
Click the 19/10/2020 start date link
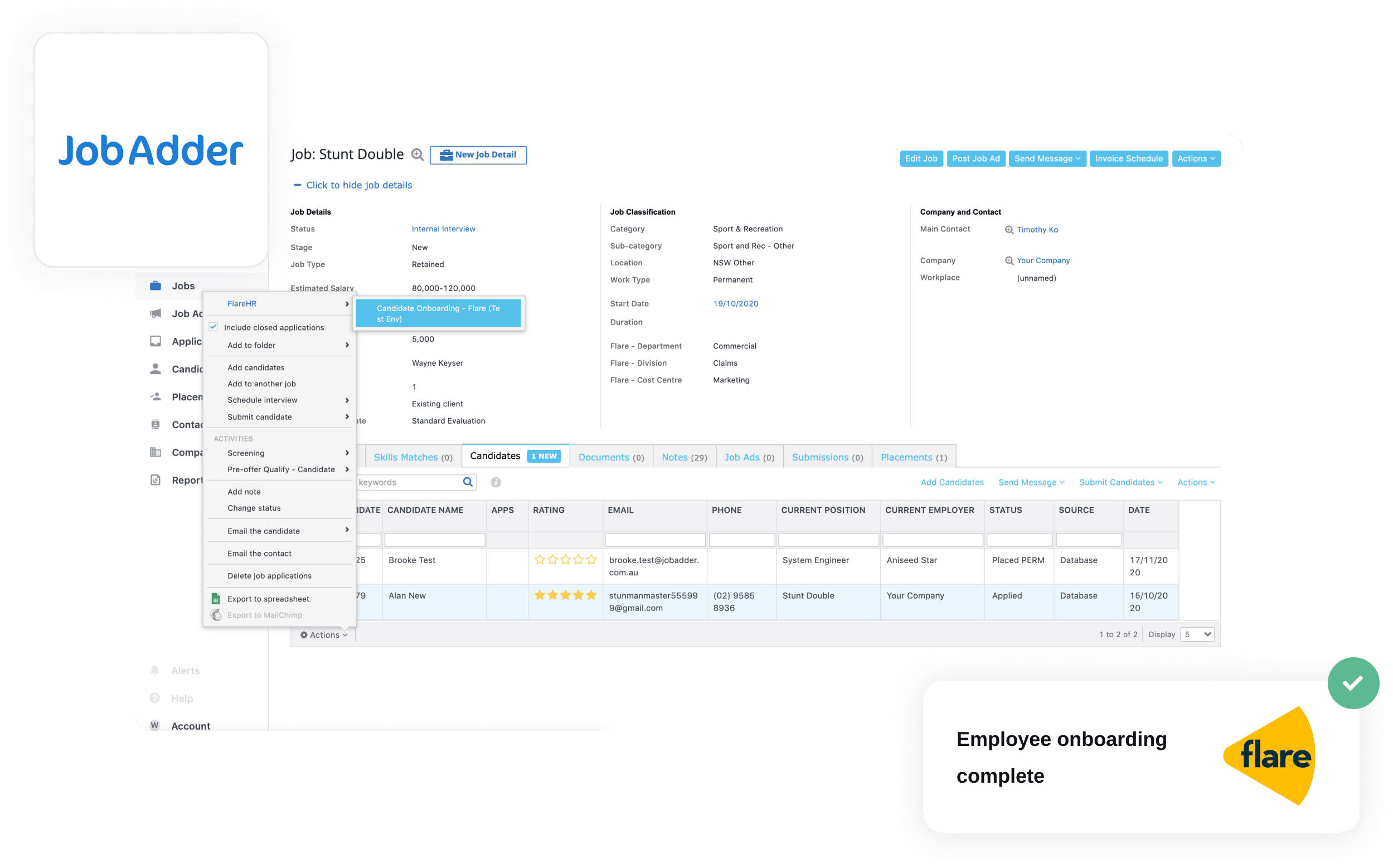click(x=736, y=304)
